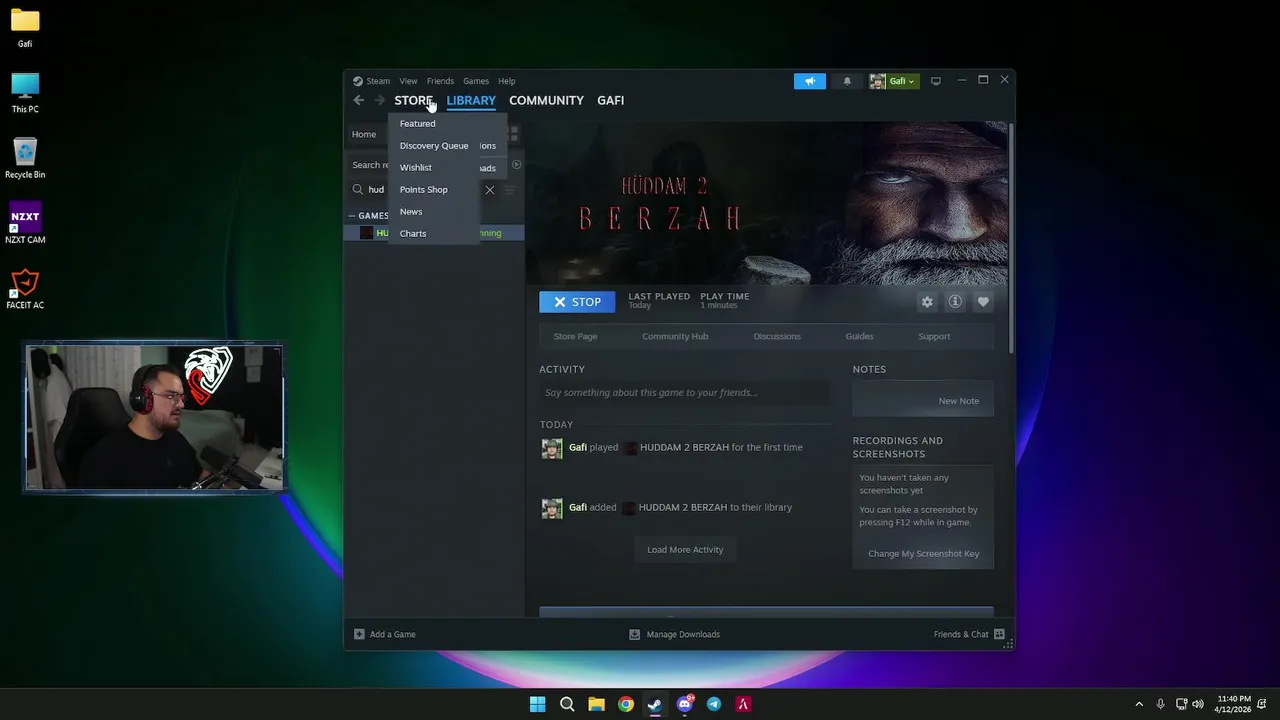The width and height of the screenshot is (1280, 720).
Task: Show game info panel icon
Action: click(x=955, y=302)
